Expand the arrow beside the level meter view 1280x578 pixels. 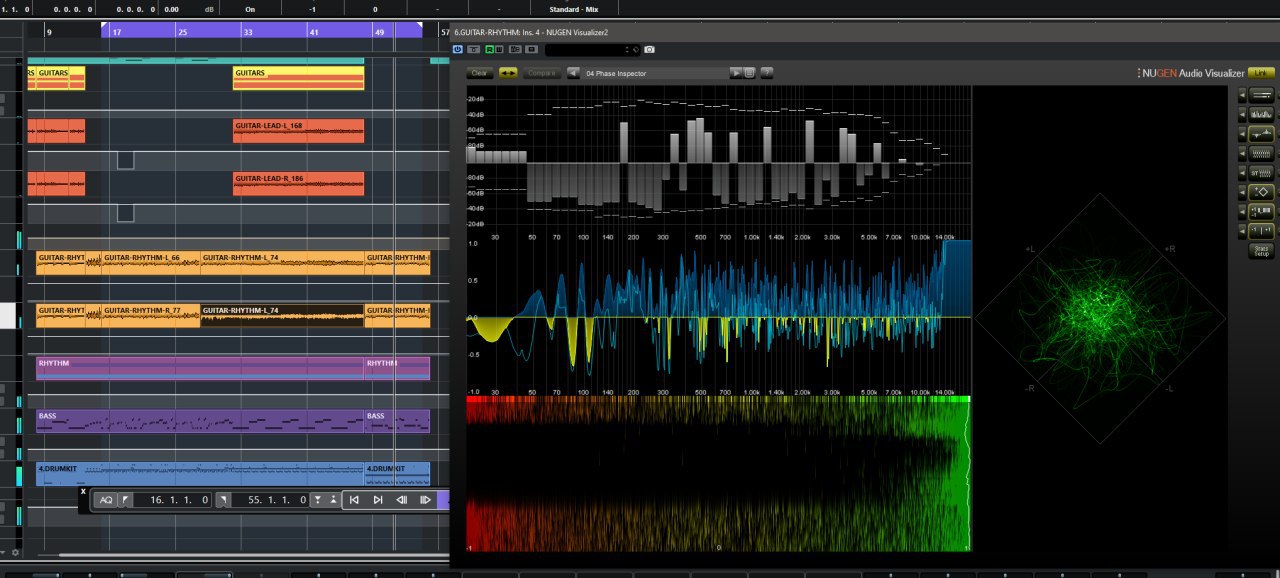point(1242,95)
